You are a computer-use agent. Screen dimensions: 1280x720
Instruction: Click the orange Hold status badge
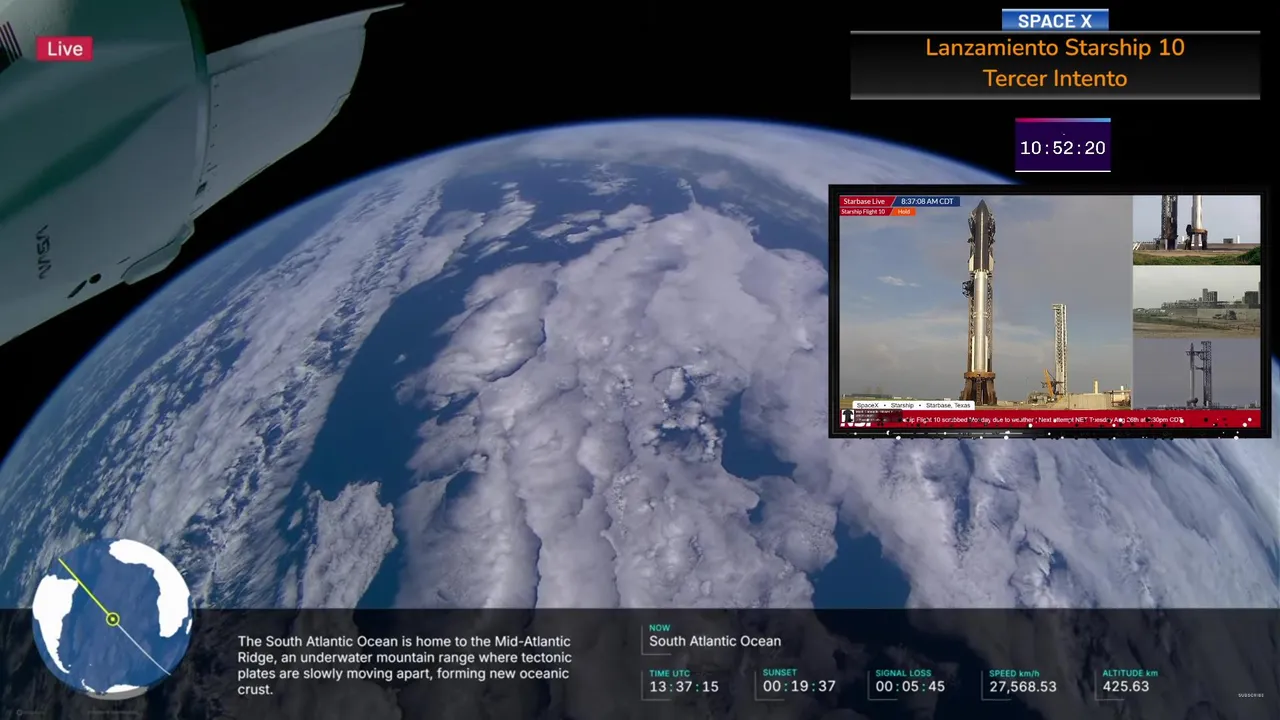click(x=904, y=212)
